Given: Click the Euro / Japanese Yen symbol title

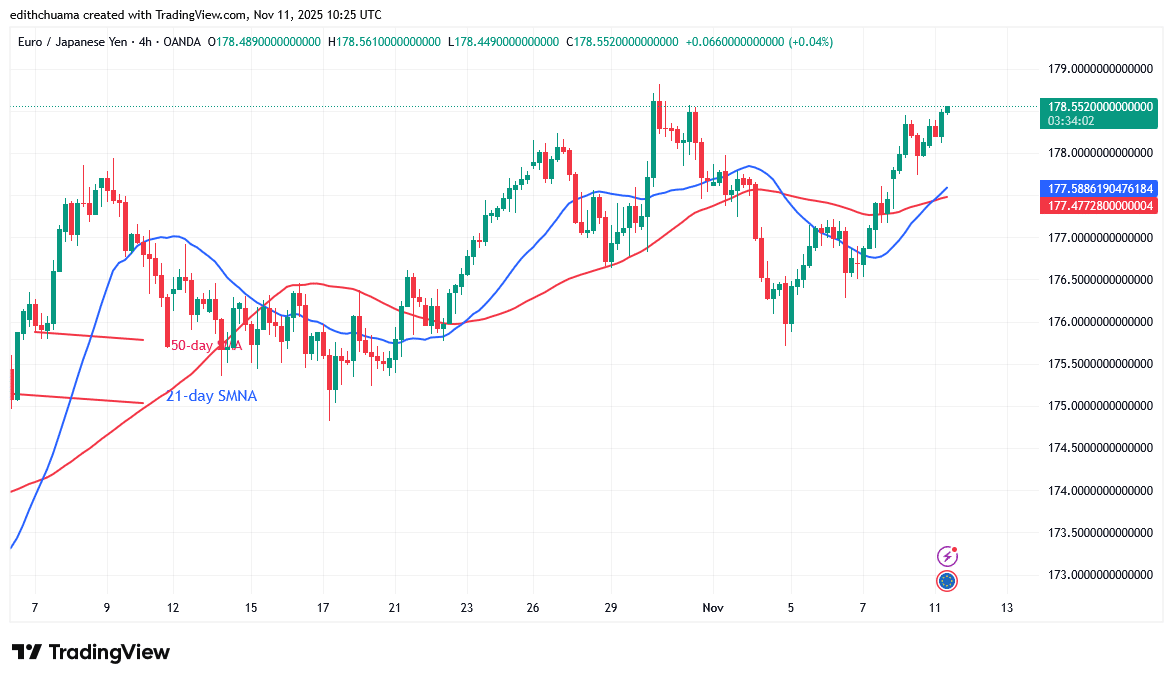Looking at the screenshot, I should click(74, 42).
